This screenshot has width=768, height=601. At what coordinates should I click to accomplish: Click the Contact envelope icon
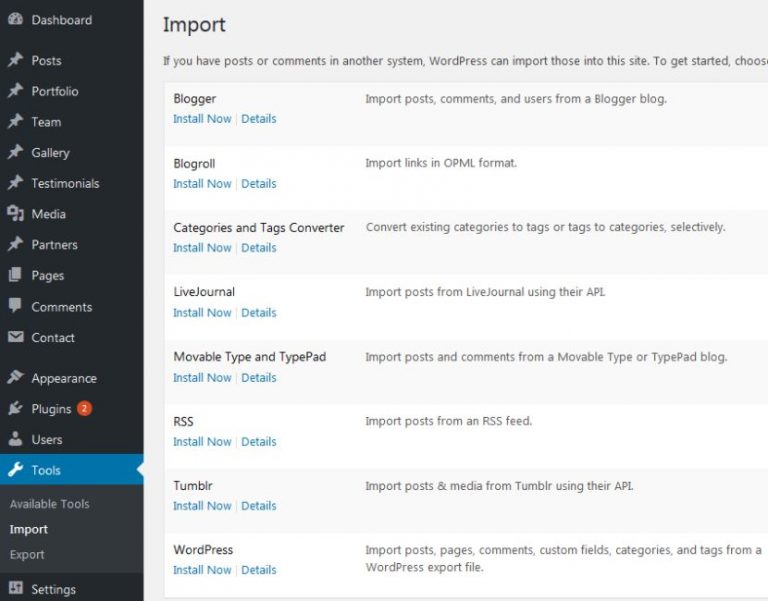(15, 337)
